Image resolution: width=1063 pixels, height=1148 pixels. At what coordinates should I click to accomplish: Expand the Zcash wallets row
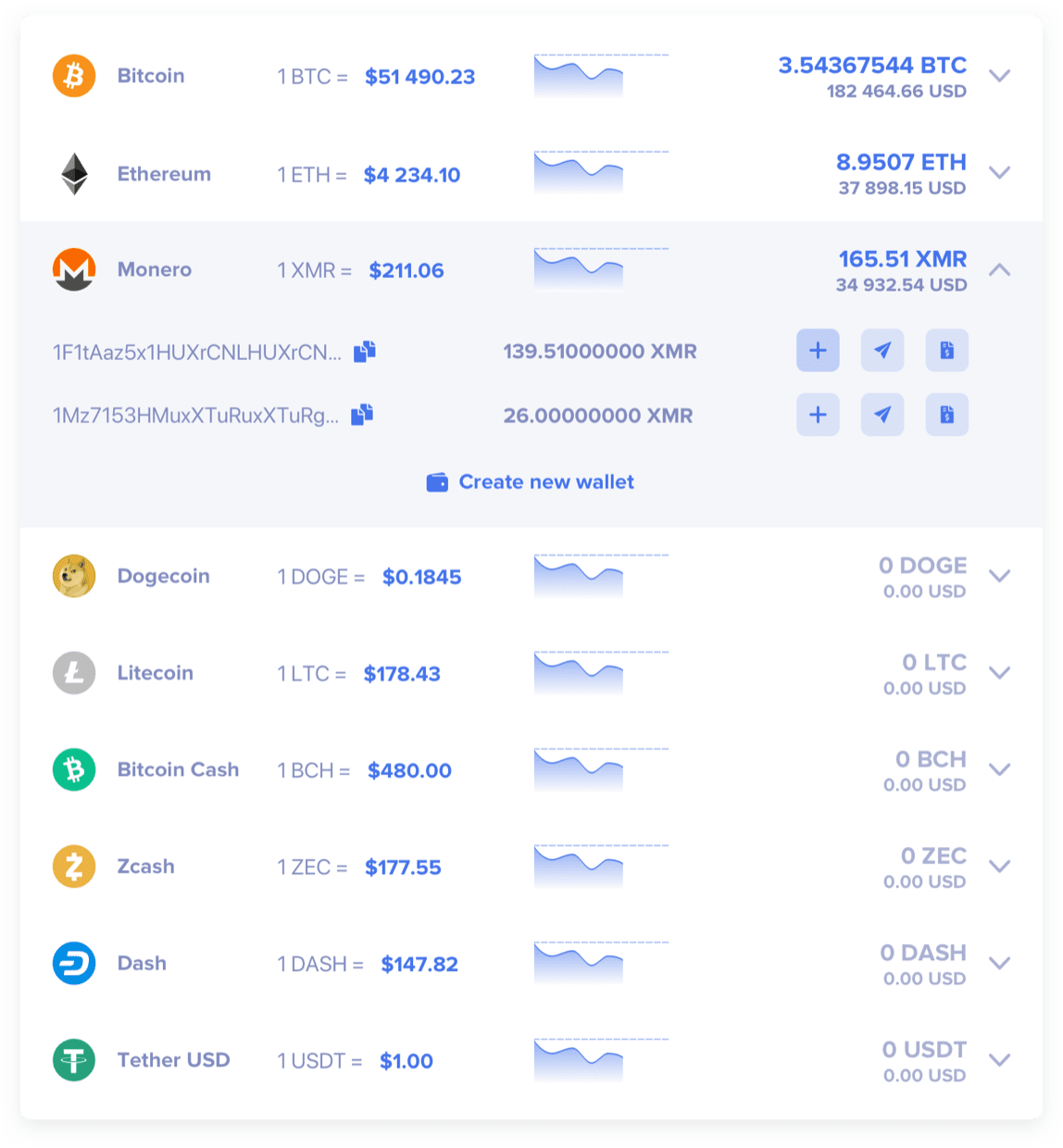pos(999,867)
